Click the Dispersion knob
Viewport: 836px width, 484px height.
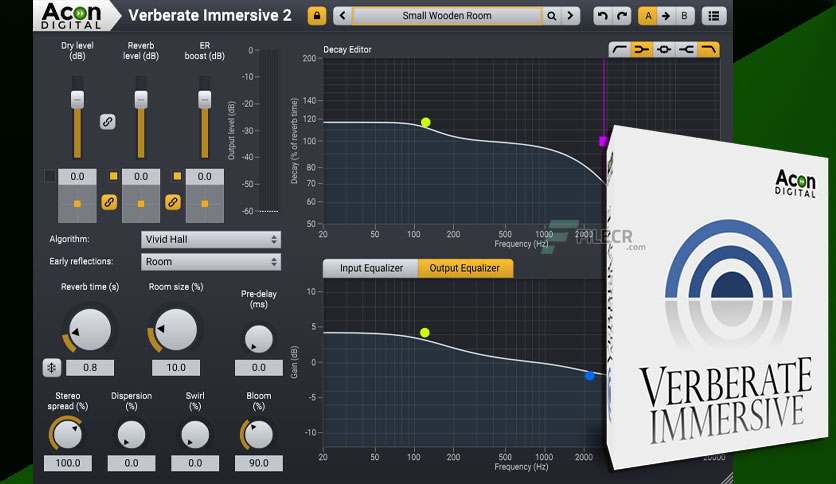(131, 434)
